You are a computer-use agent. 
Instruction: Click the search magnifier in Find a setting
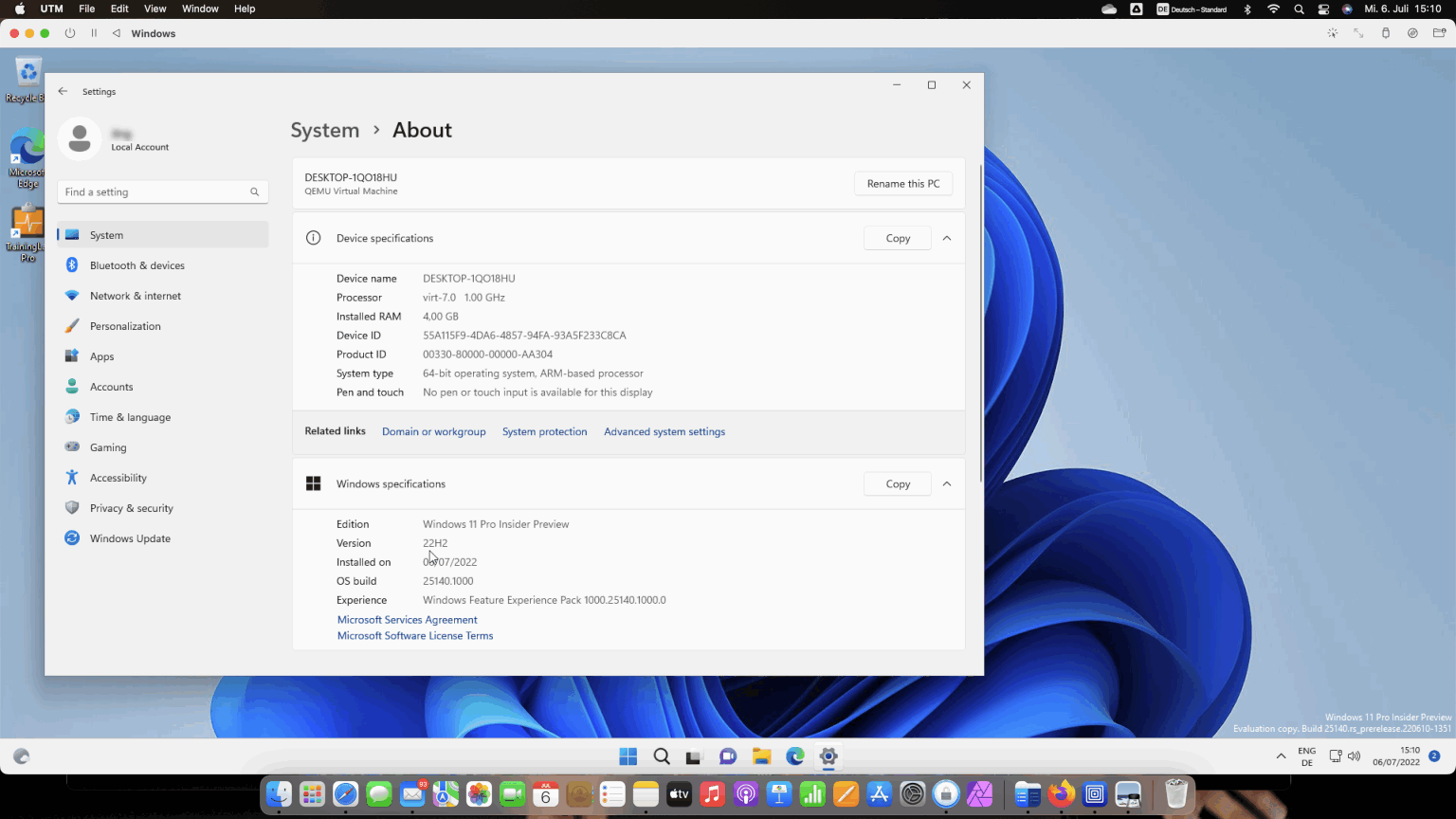pos(254,191)
